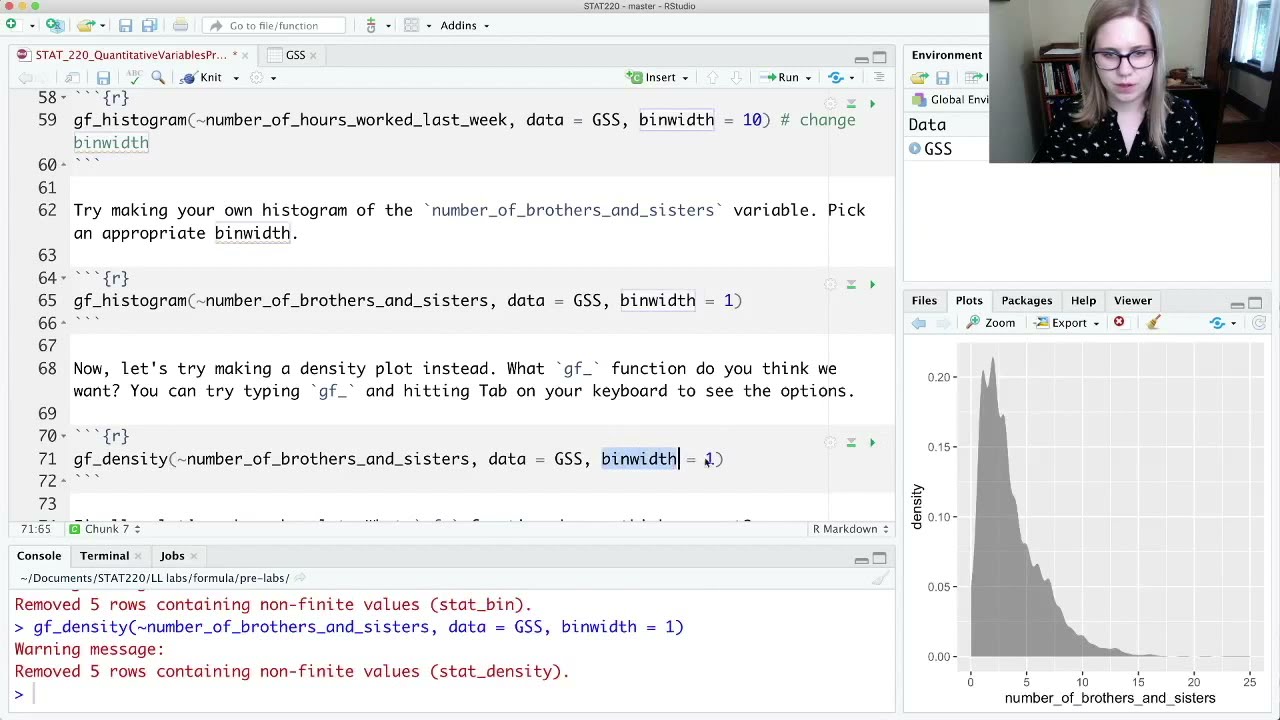This screenshot has height=720, width=1280.
Task: Expand the Knit options dropdown arrow
Action: 236,78
